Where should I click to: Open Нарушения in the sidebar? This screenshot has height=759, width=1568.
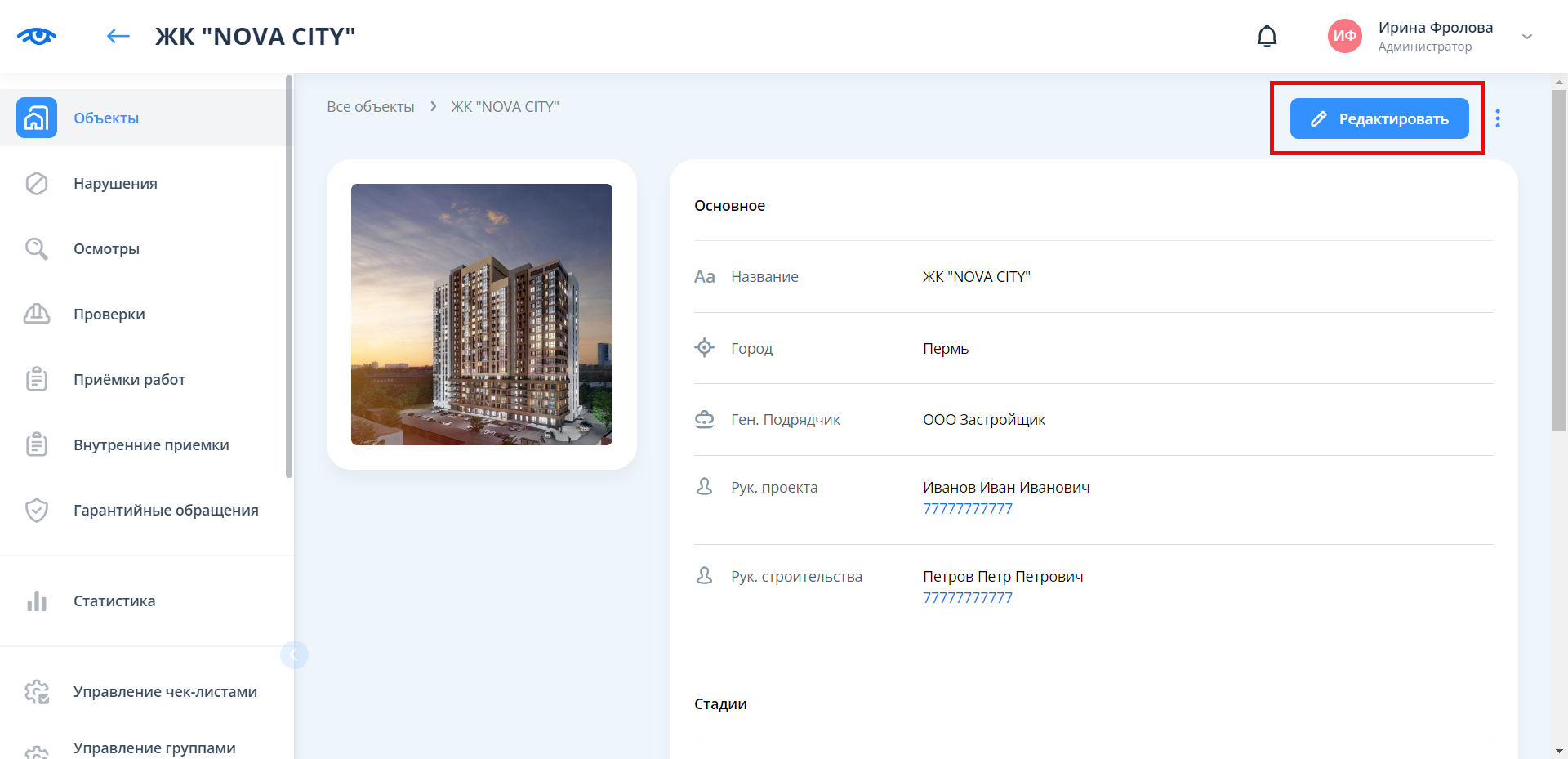[115, 184]
